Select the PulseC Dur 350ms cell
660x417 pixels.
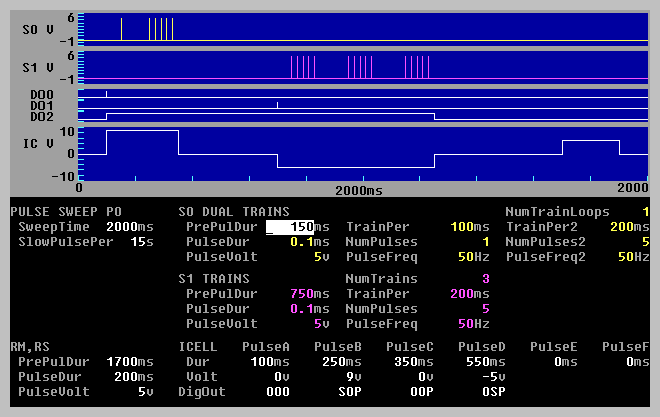pyautogui.click(x=414, y=362)
